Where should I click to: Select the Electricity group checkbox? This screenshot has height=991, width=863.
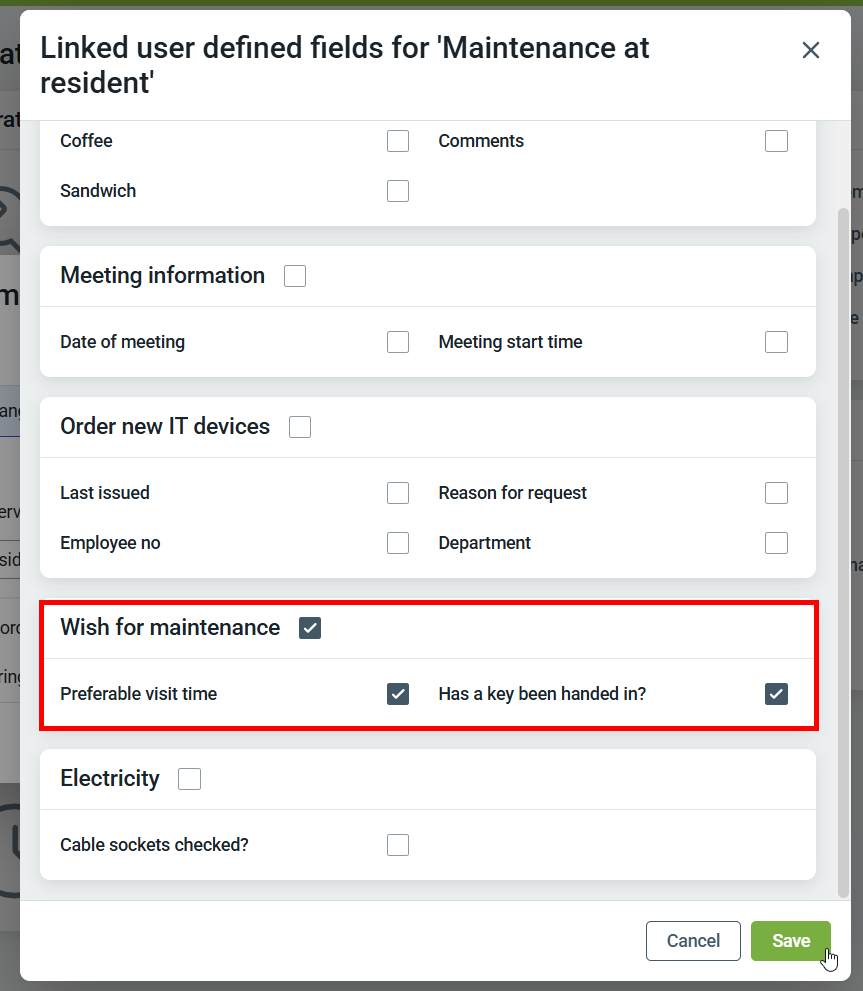189,779
